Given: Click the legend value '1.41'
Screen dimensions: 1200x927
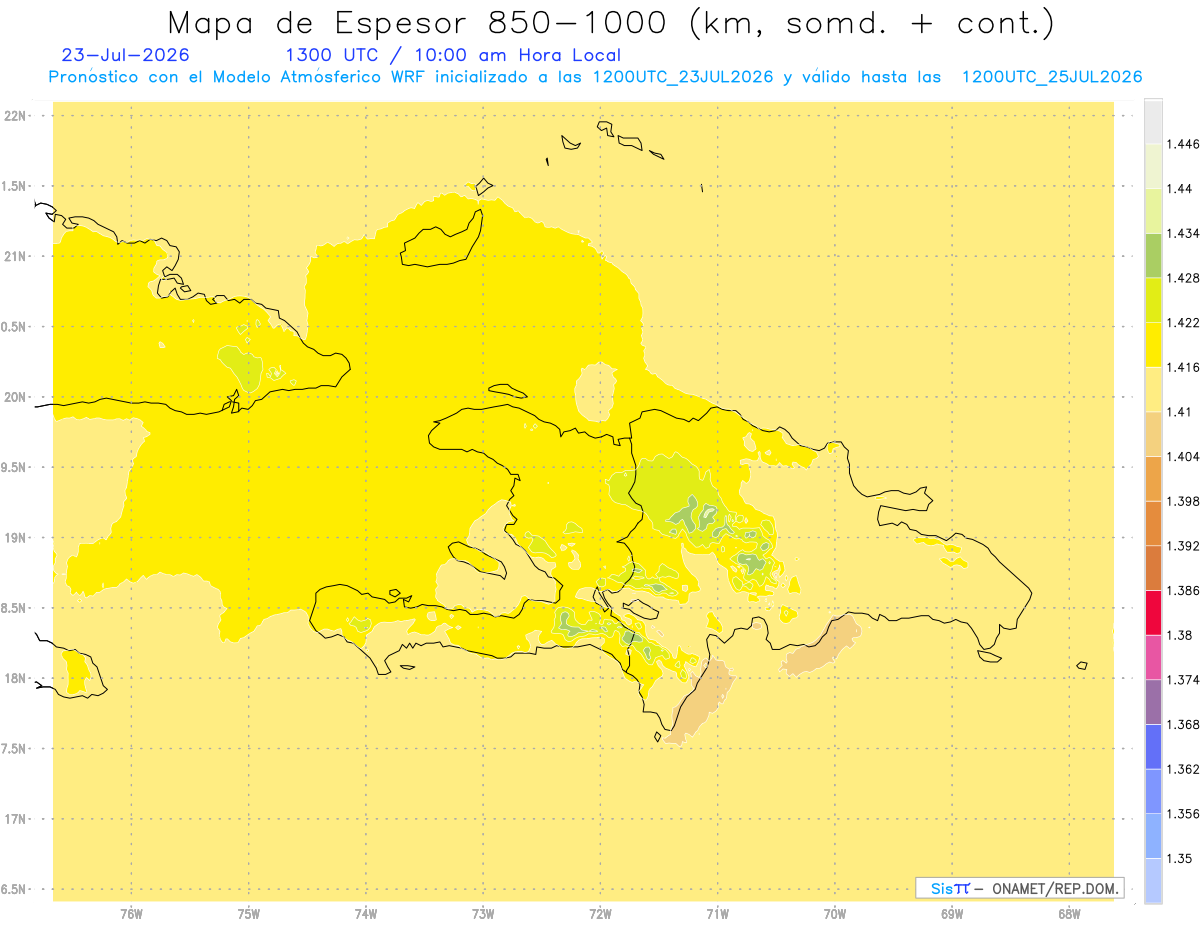Looking at the screenshot, I should coord(1179,412).
